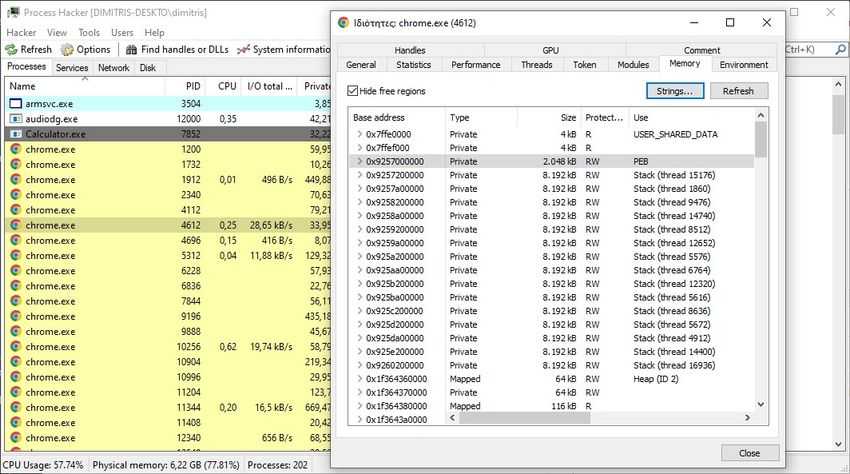Open the Handles tab in properties
Viewport: 850px width, 474px height.
point(410,50)
